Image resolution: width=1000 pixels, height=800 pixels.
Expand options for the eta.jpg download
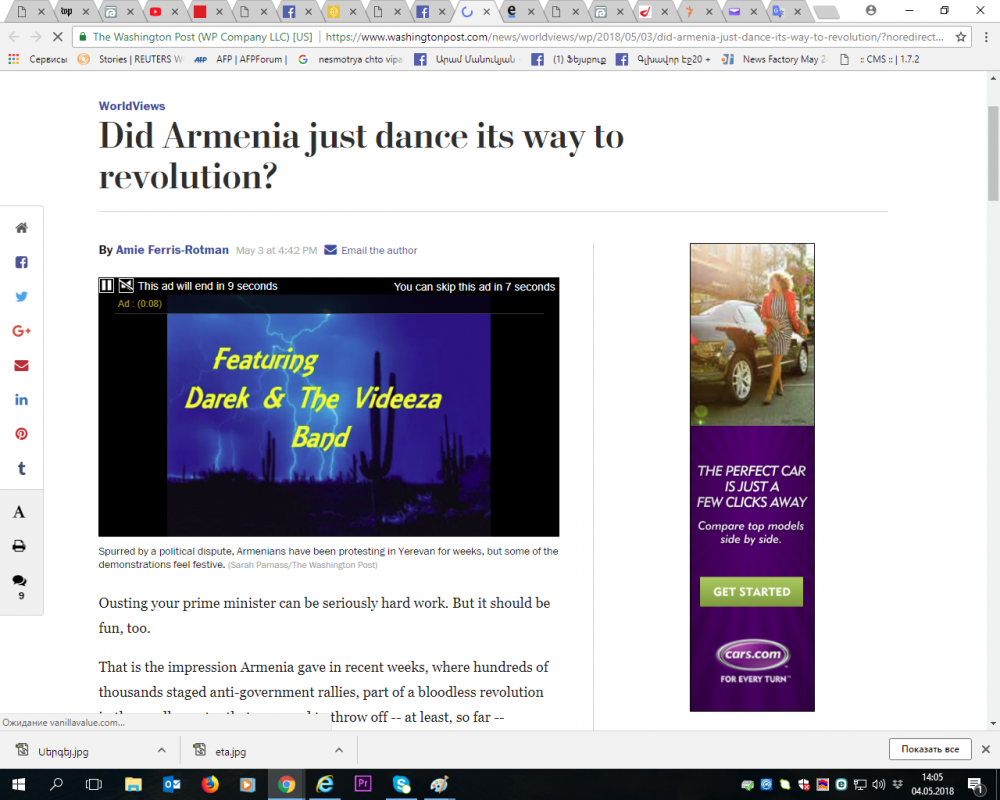pos(339,750)
